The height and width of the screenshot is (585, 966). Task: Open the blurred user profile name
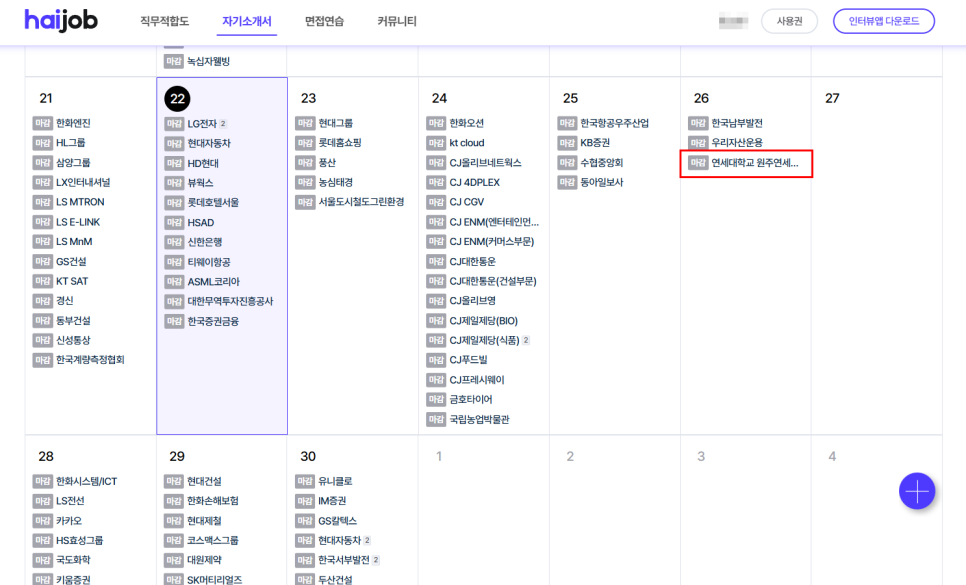(x=733, y=21)
